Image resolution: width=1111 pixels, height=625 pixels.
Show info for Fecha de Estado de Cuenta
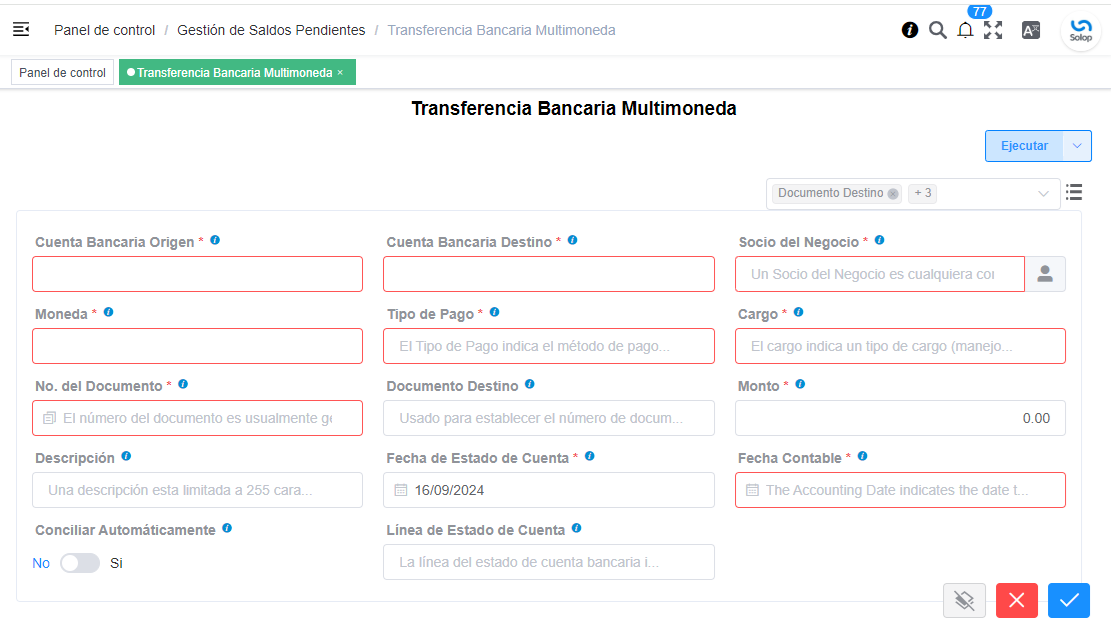[x=590, y=456]
